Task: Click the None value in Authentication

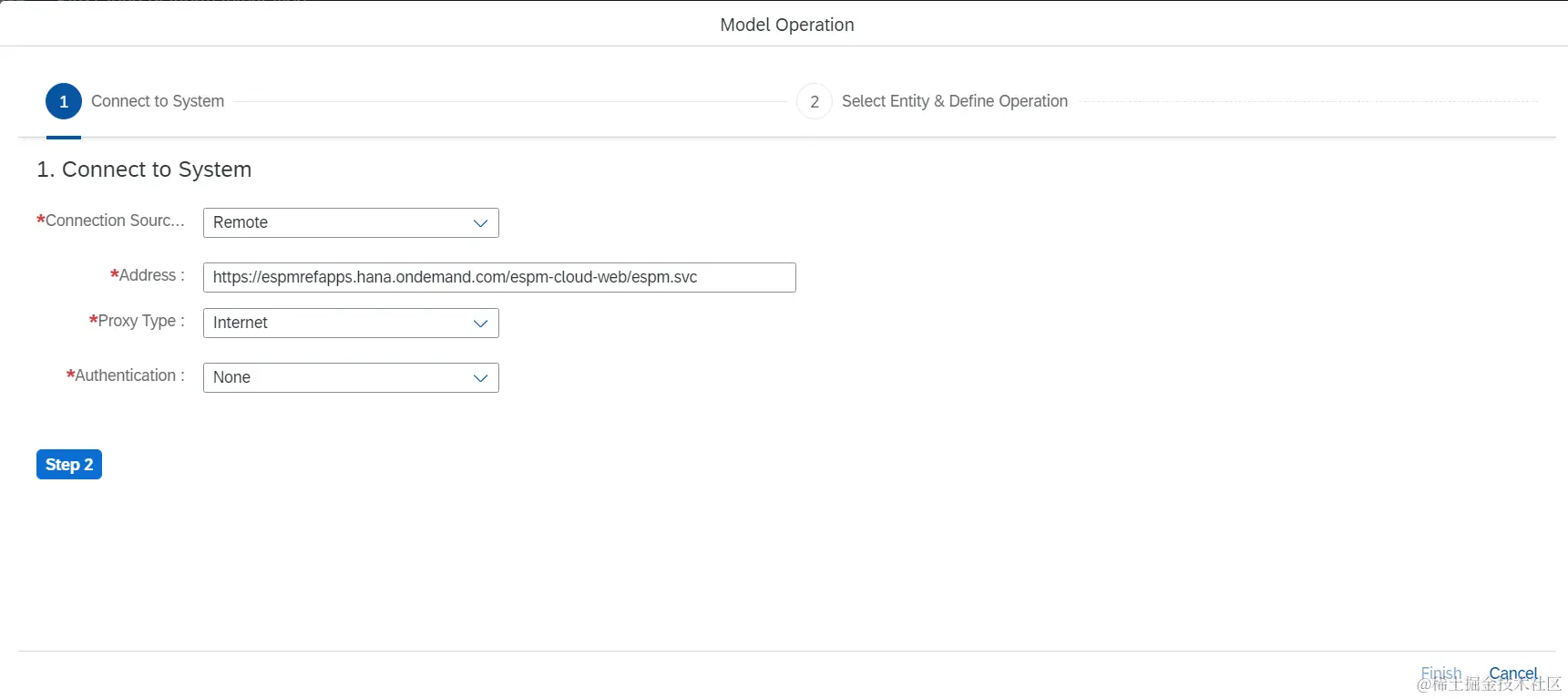Action: (x=232, y=378)
